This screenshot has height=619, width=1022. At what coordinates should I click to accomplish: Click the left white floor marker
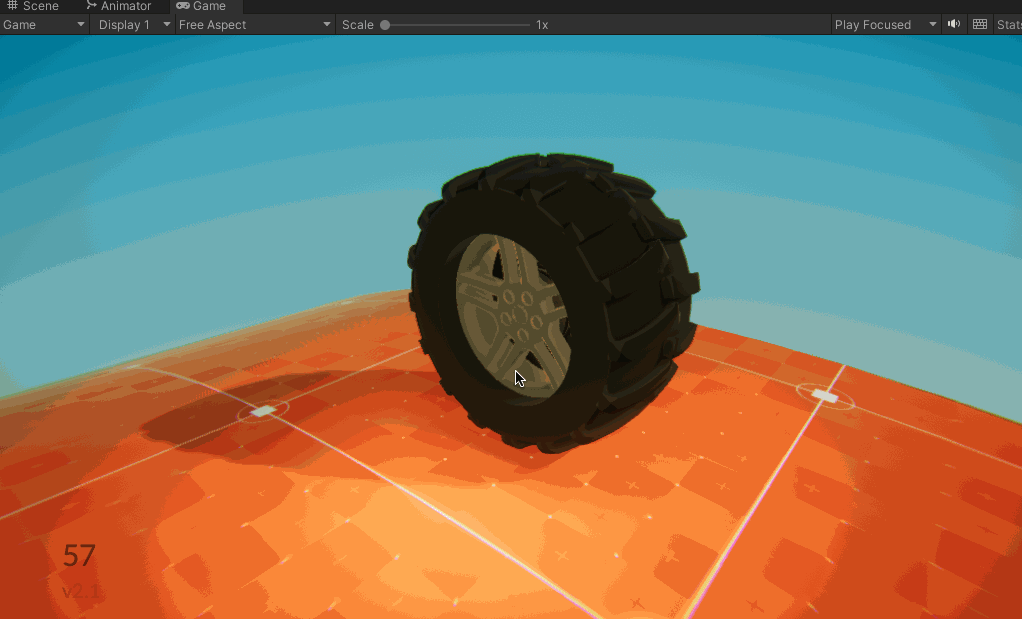click(x=263, y=411)
